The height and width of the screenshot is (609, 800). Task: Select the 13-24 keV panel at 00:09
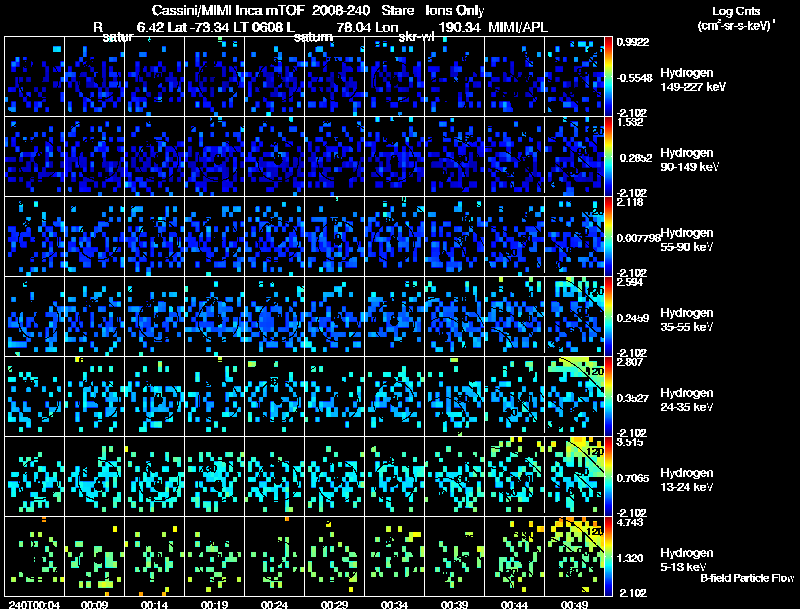coord(94,476)
